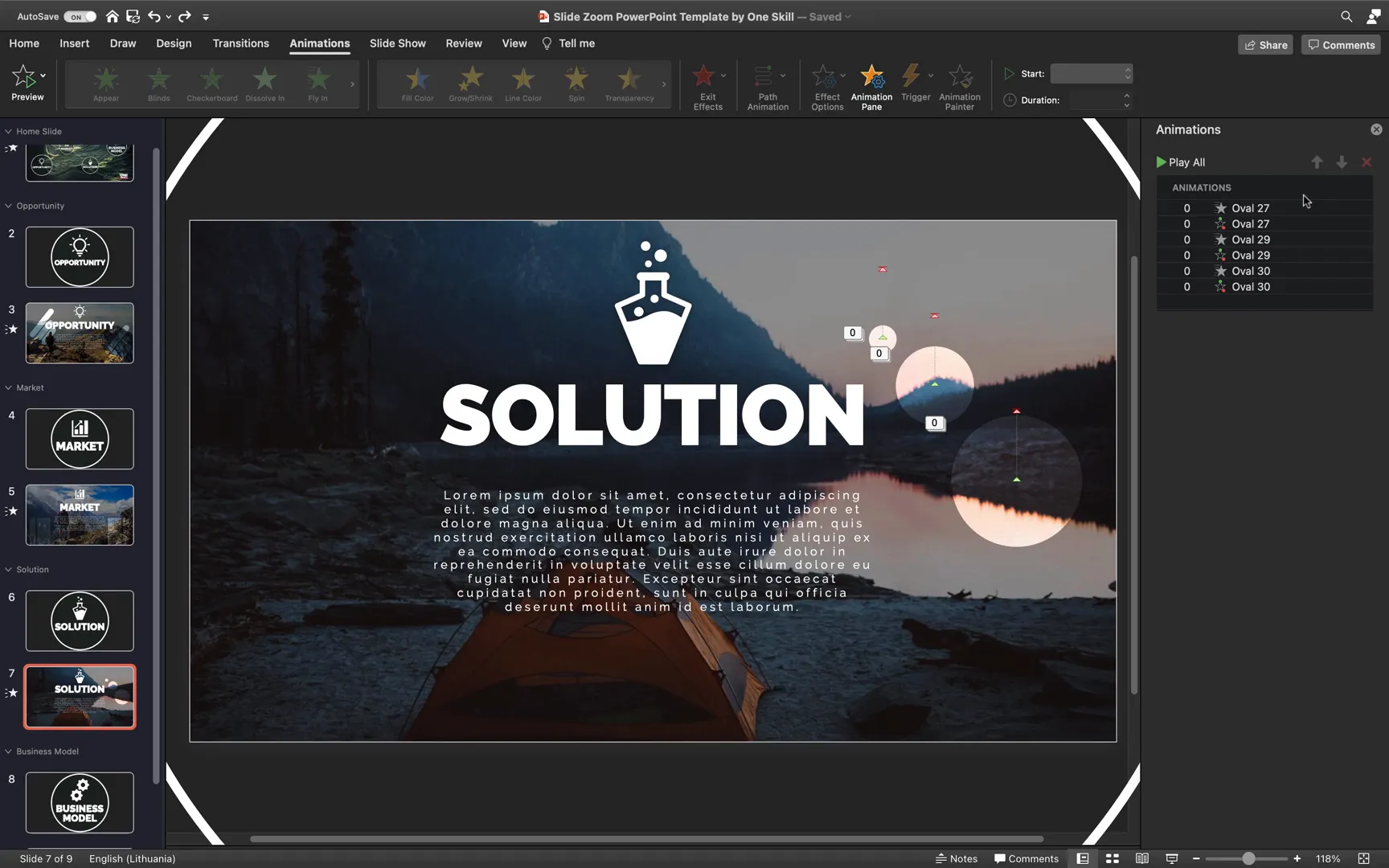Open the Exit Effects menu
This screenshot has height=868, width=1389.
point(708,87)
